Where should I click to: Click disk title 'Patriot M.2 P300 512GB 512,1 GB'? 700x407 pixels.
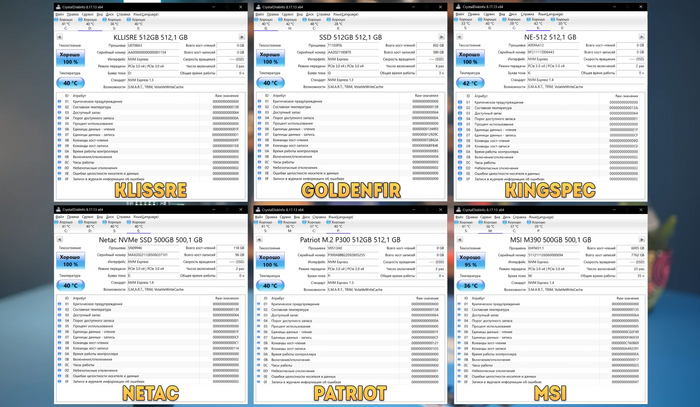(350, 240)
